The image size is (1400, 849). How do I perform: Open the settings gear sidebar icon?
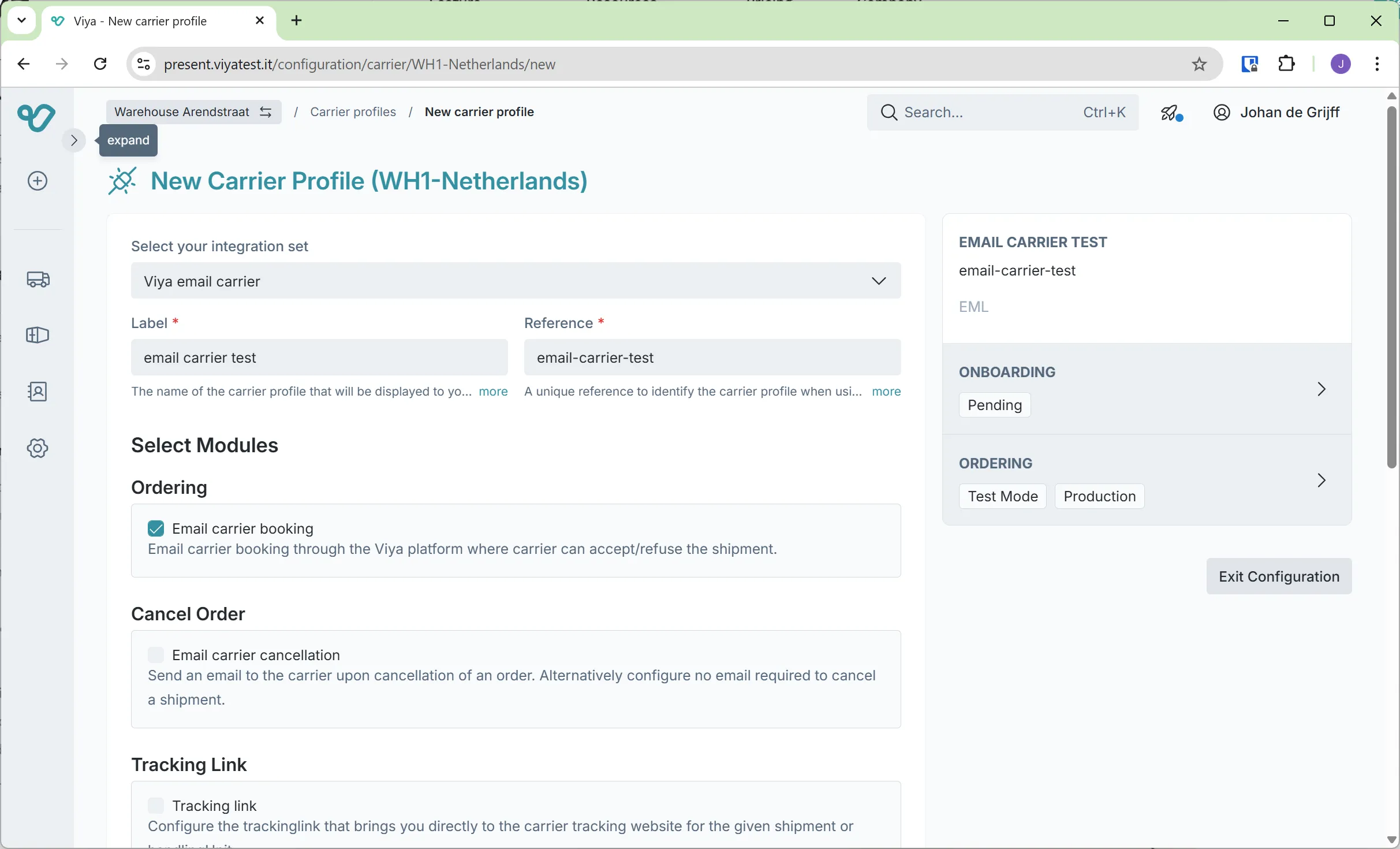[x=38, y=449]
